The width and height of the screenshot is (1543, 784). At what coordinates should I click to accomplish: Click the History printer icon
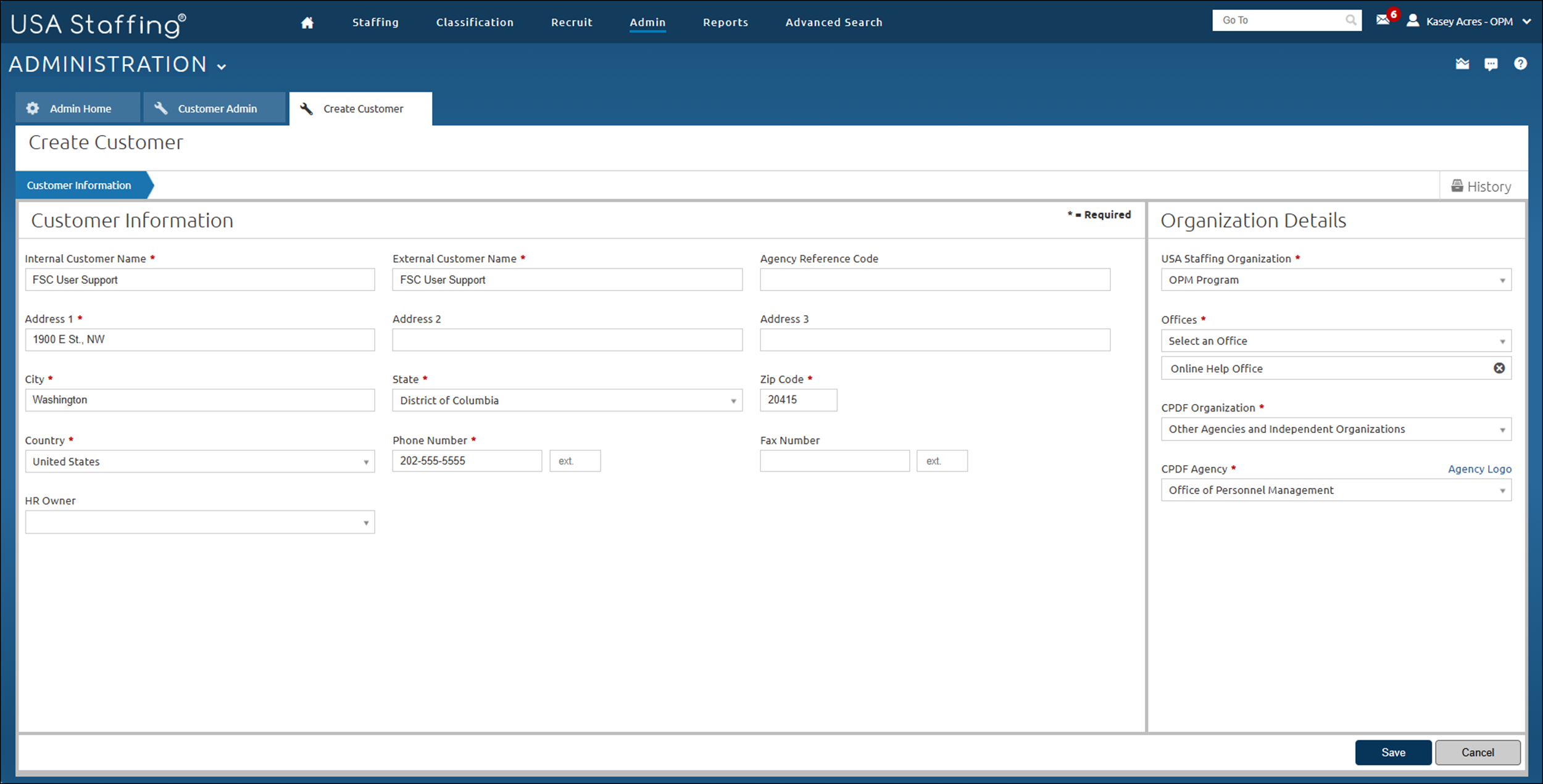(x=1457, y=186)
